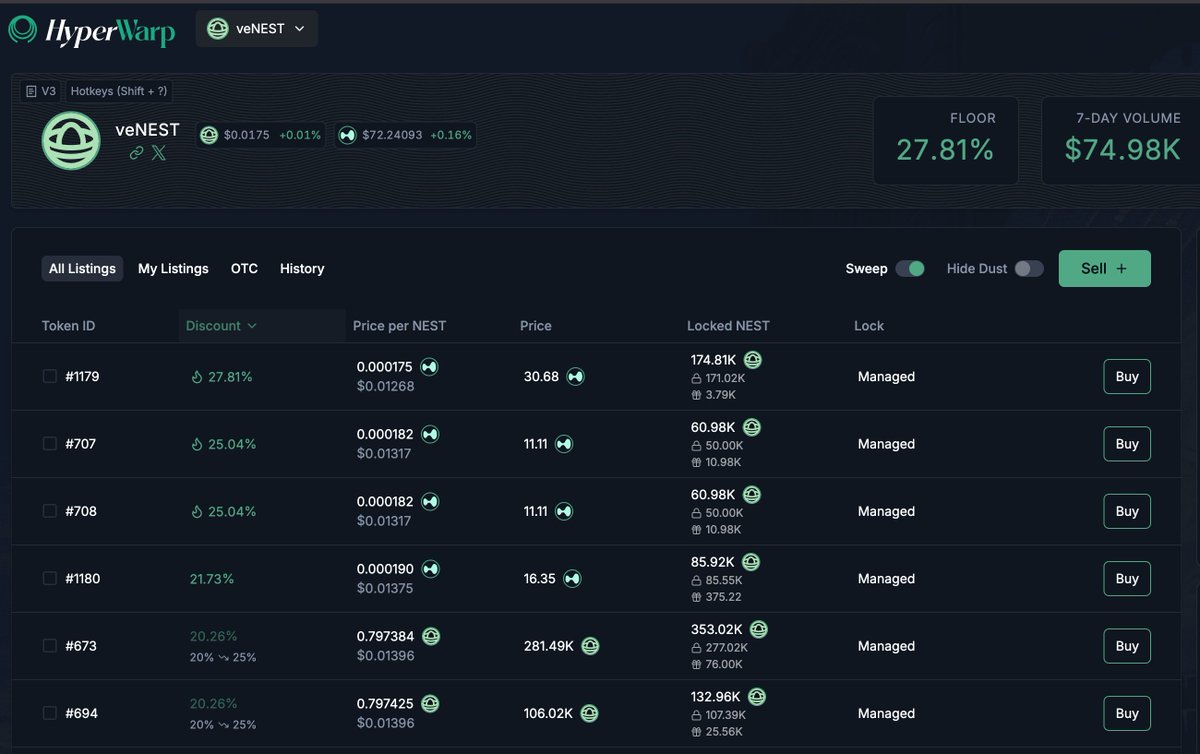Click the token icon next to 16.35
Viewport: 1200px width, 754px height.
572,578
